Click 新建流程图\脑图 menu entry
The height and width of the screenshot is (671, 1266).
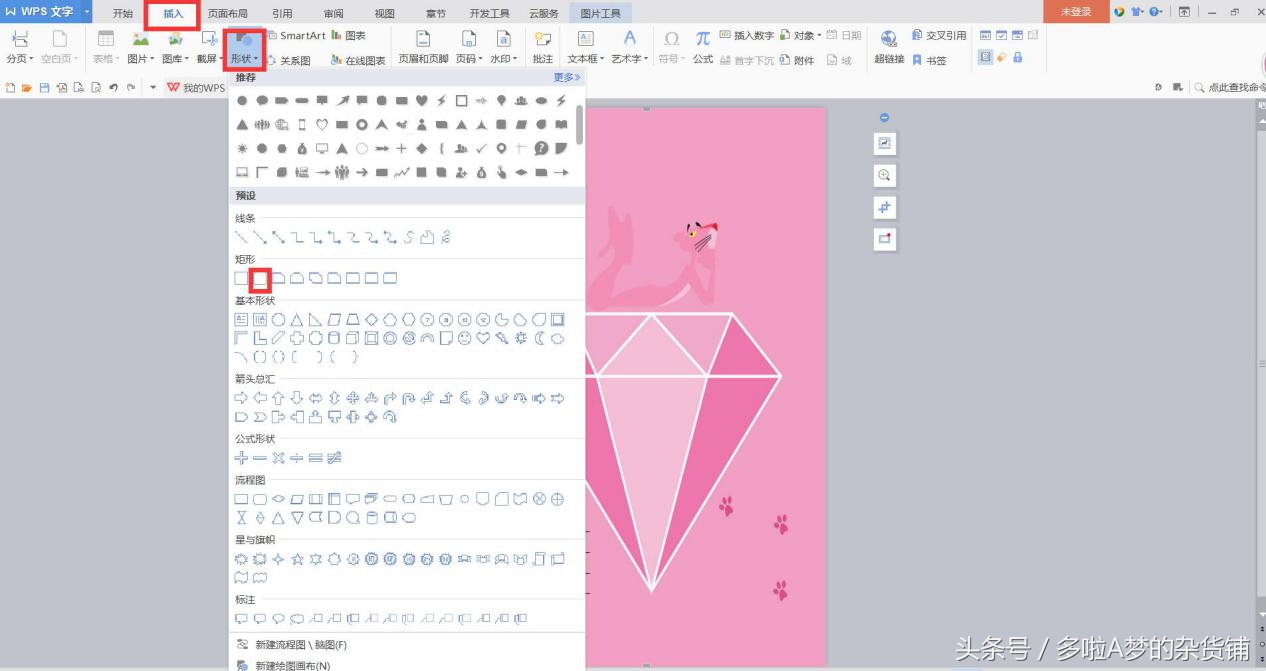tap(300, 645)
